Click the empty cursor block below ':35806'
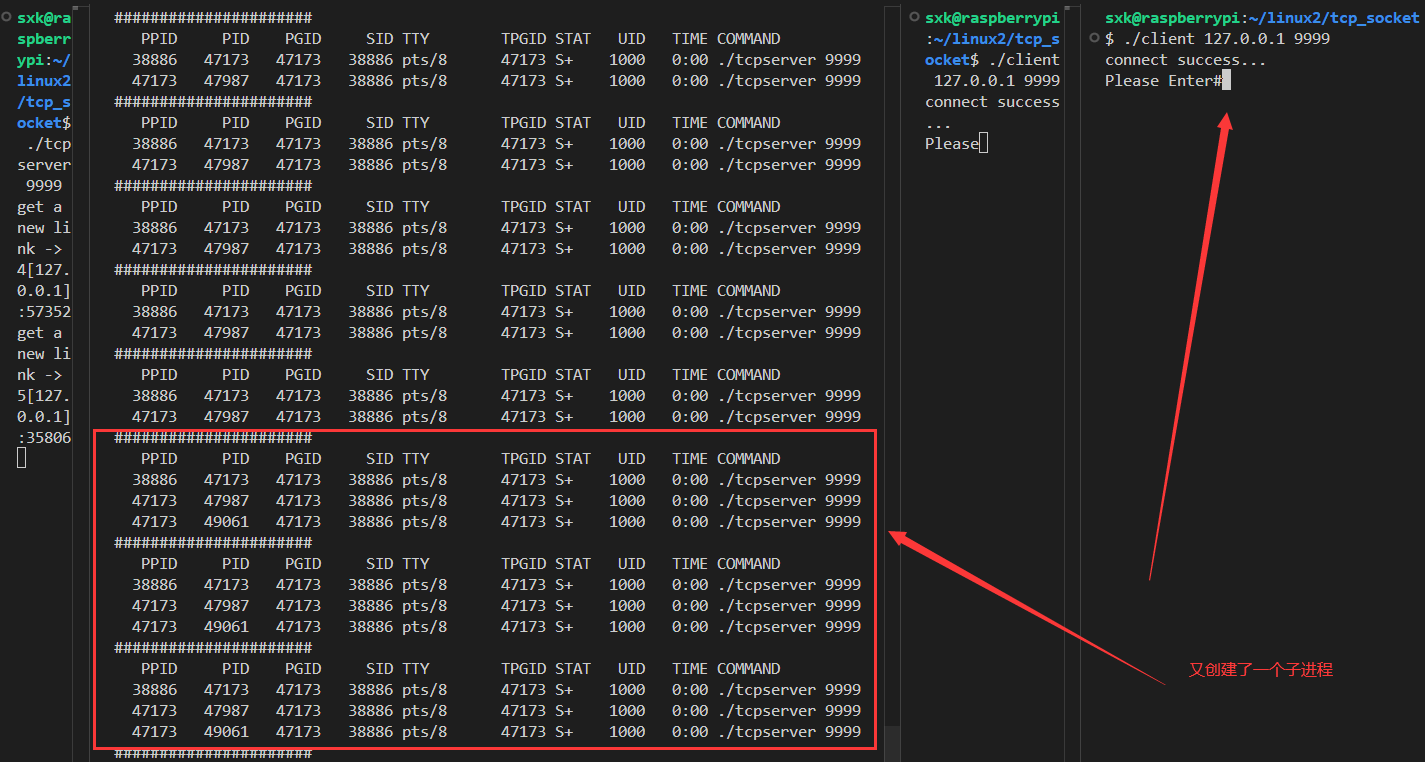The height and width of the screenshot is (762, 1425). pos(21,458)
